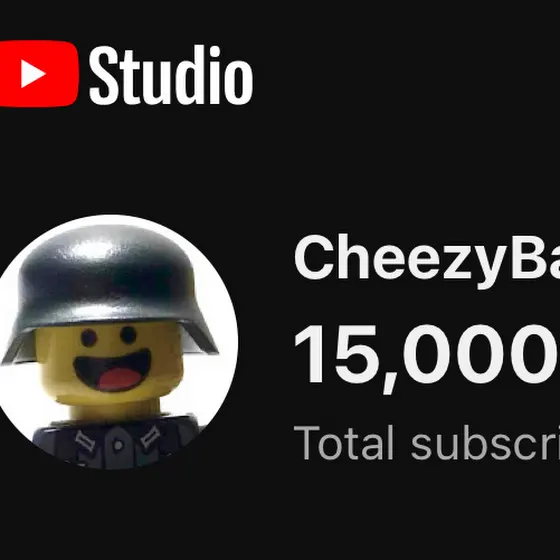Click the minifigure's eyes in the avatar
This screenshot has width=560, height=560.
tap(109, 336)
